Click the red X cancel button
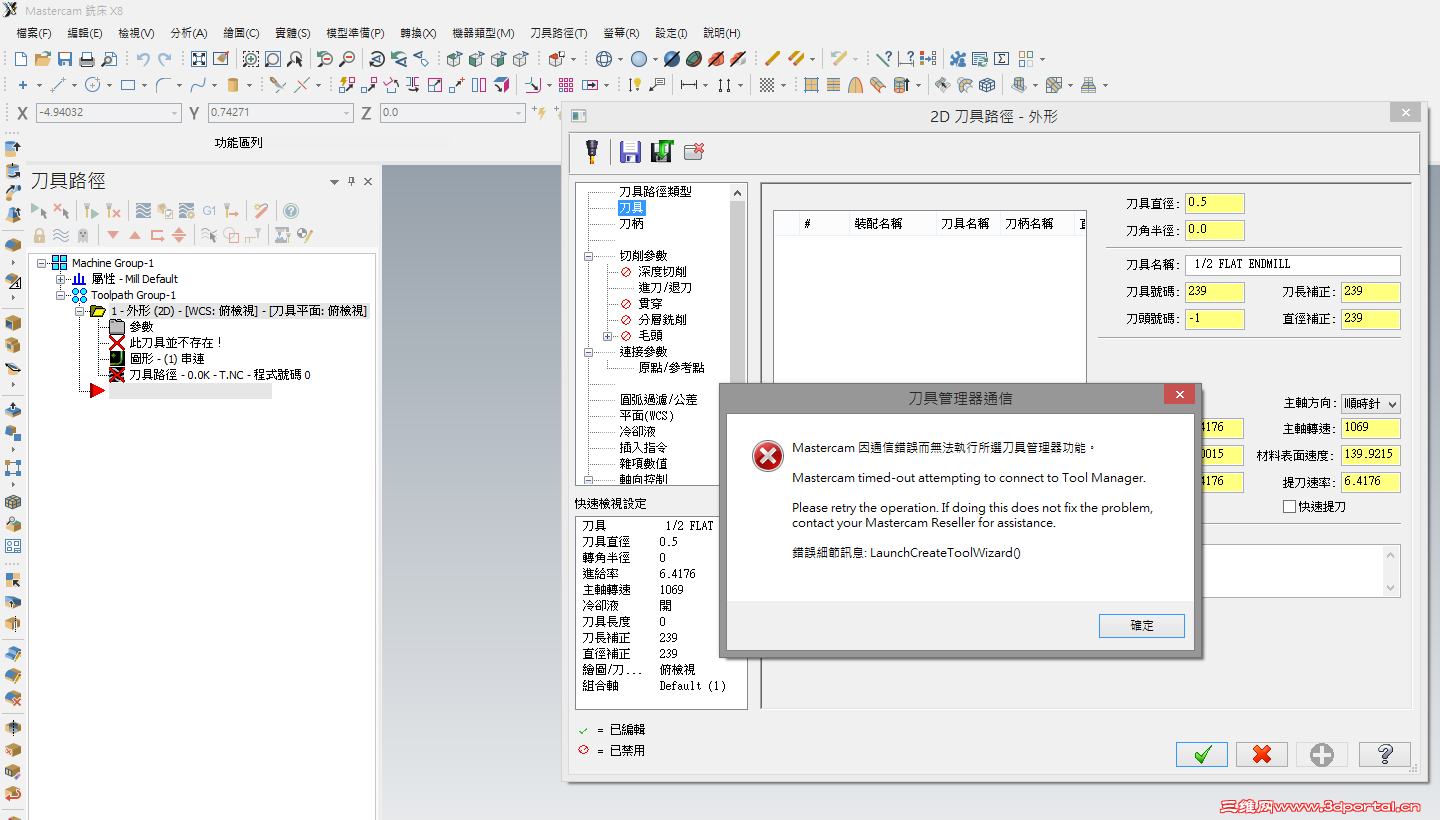The width and height of the screenshot is (1440, 820). click(1262, 754)
